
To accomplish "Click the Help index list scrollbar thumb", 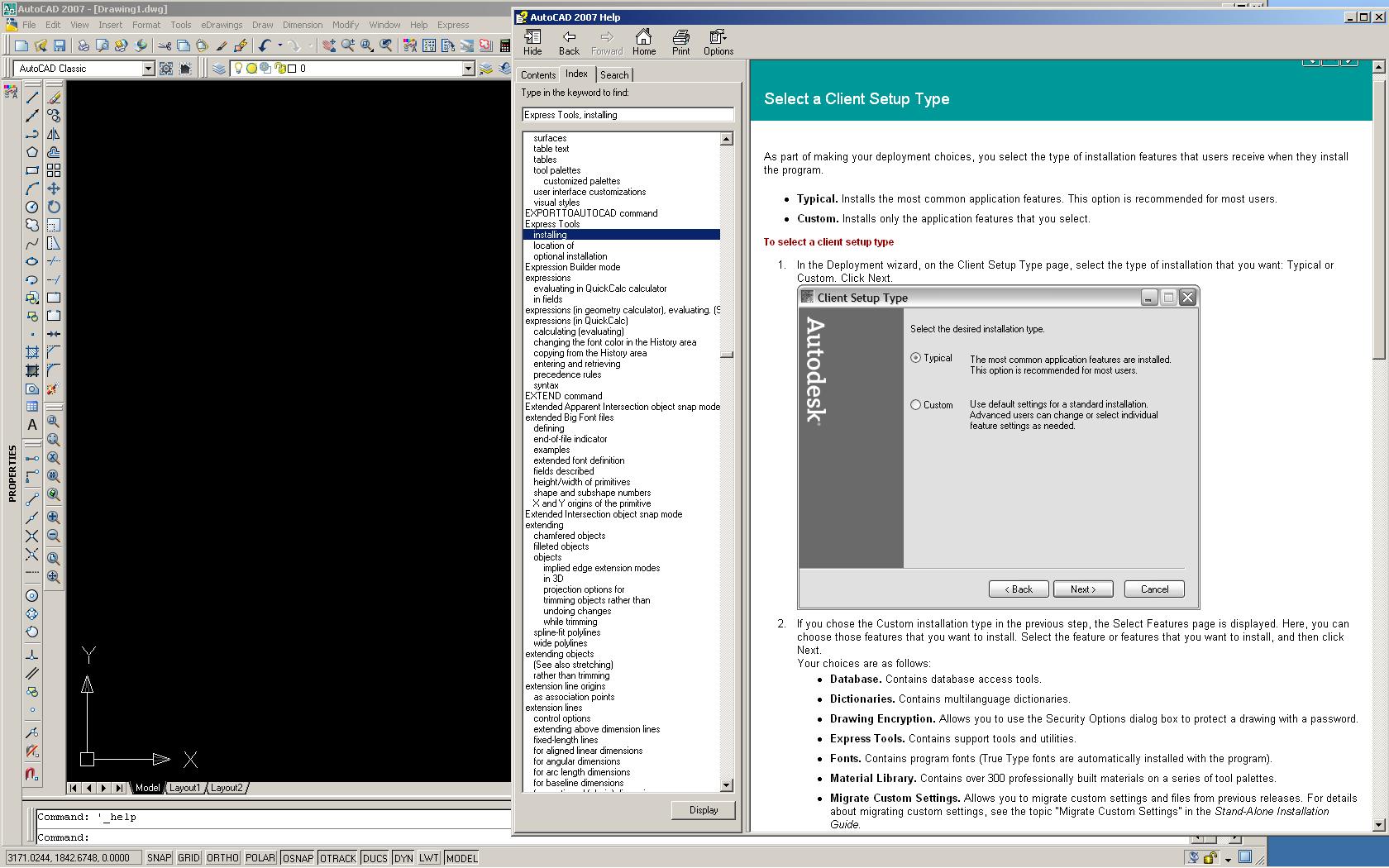I will point(727,355).
